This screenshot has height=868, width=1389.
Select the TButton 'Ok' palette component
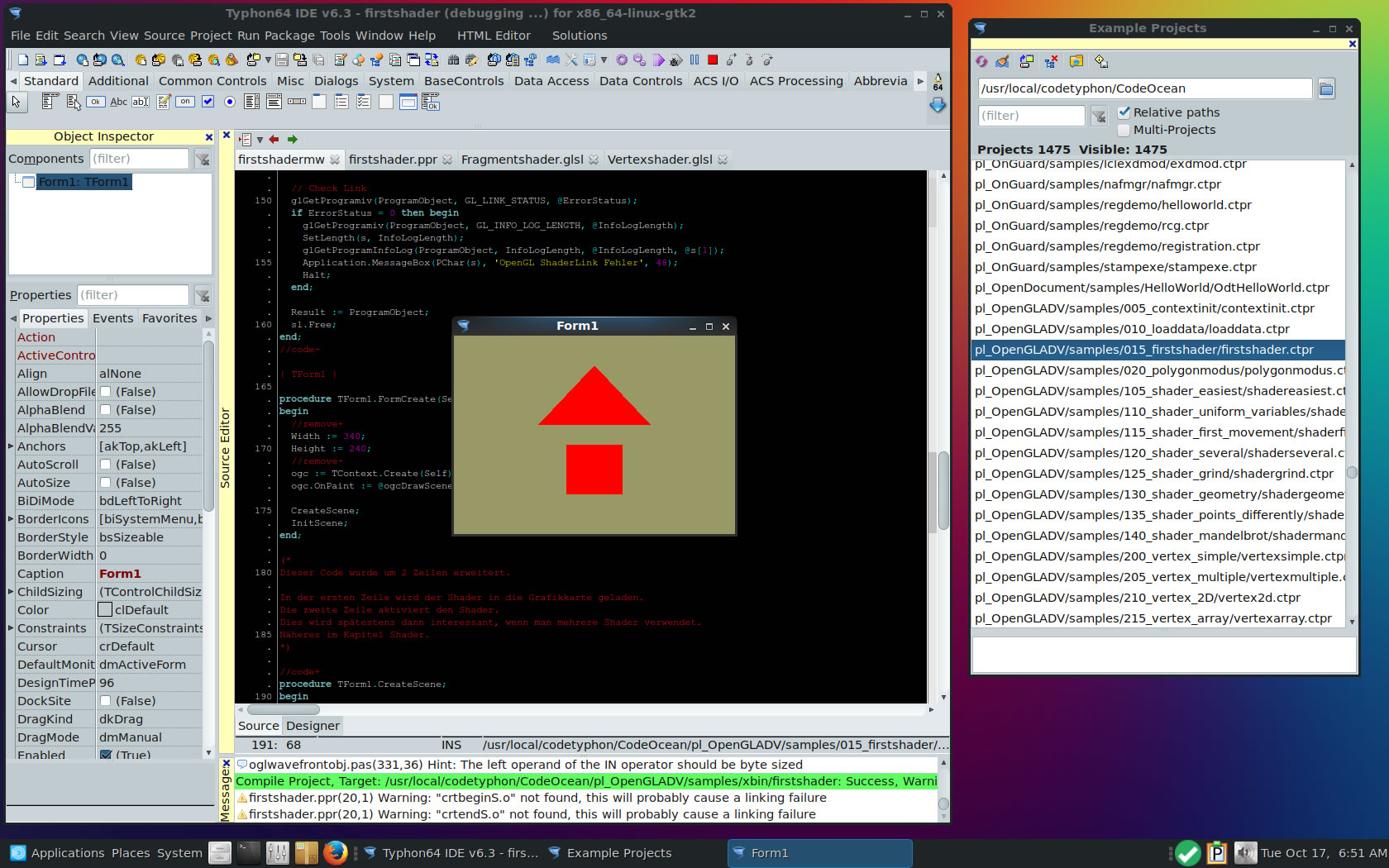click(96, 102)
